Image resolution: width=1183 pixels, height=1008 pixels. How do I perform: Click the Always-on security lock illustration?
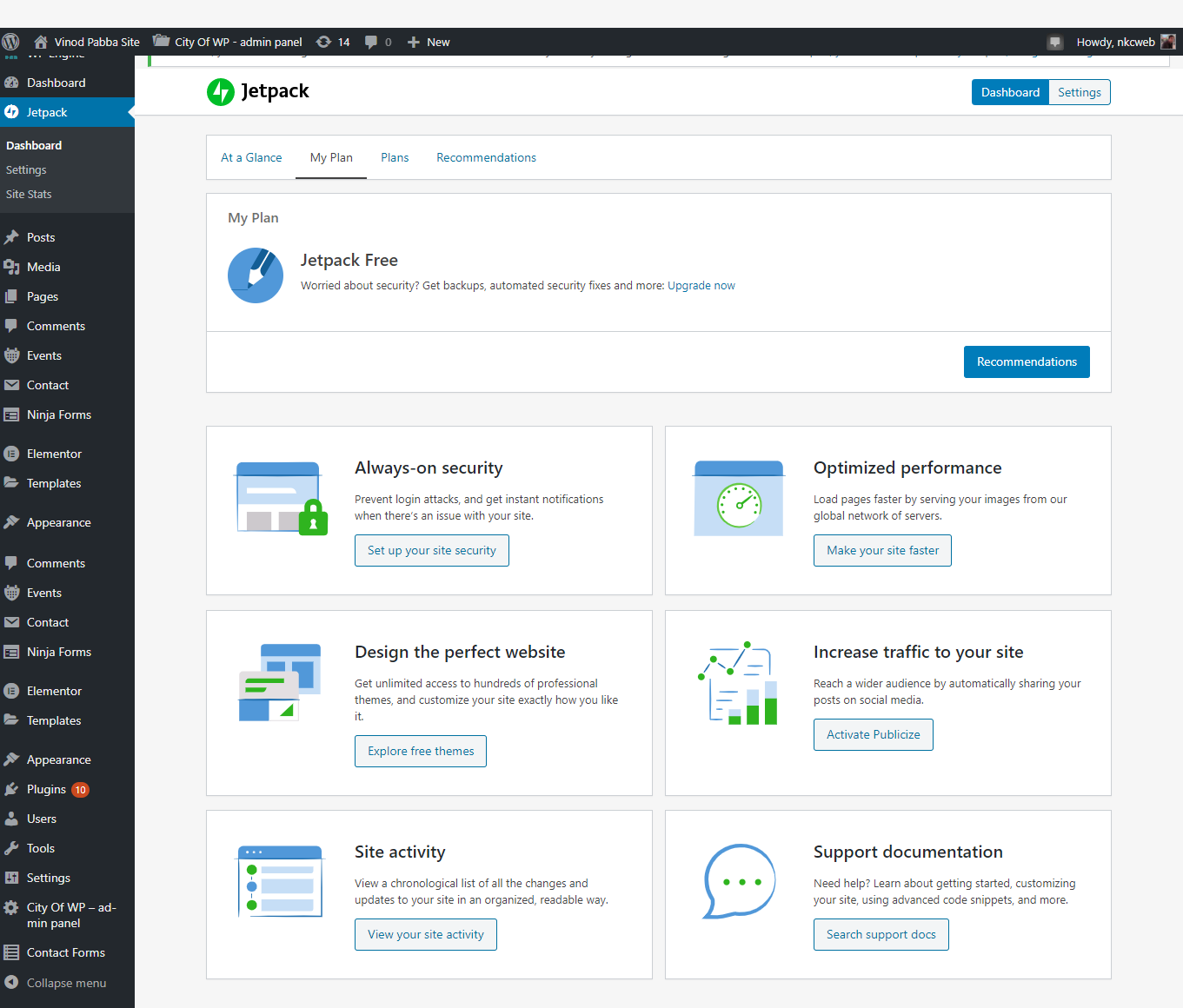tap(282, 499)
